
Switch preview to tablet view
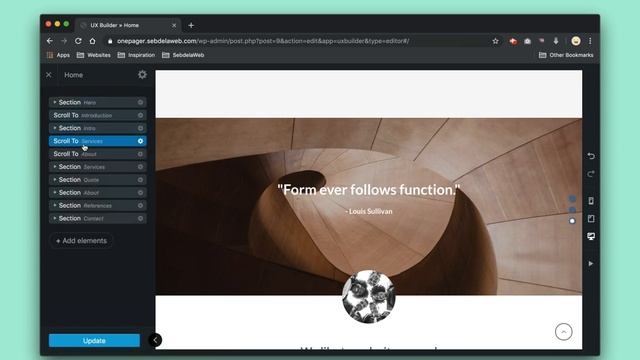click(591, 219)
